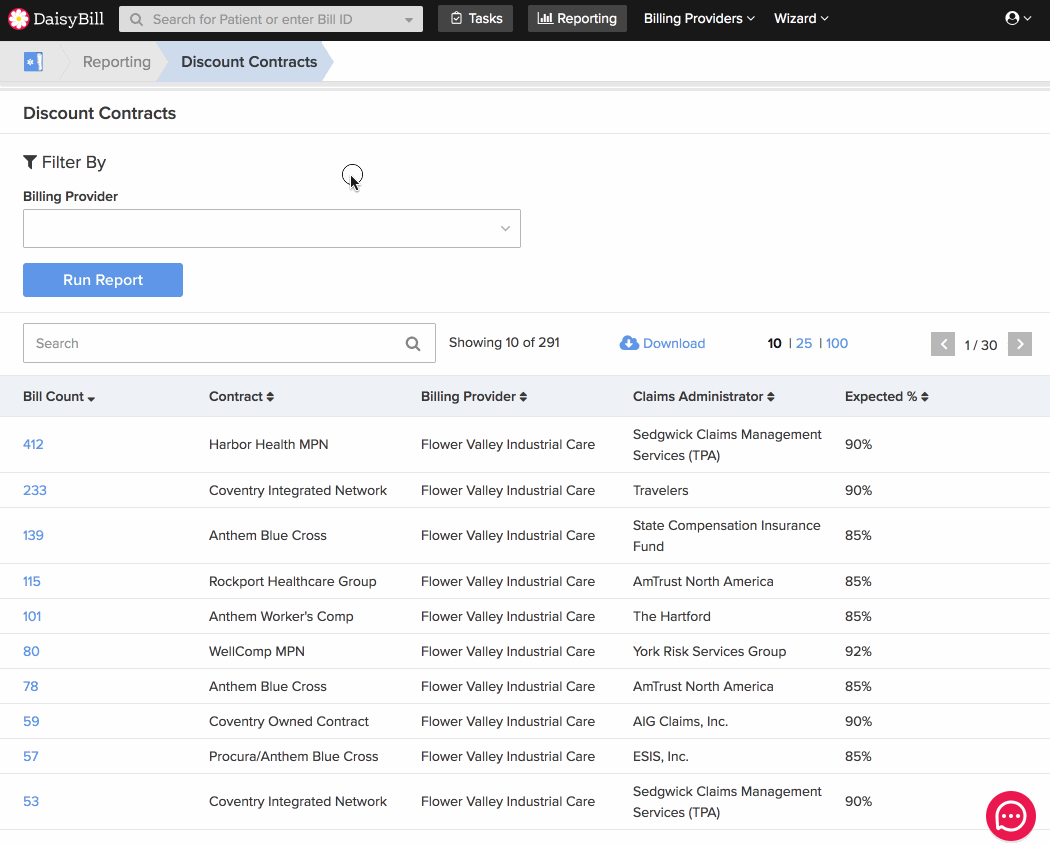This screenshot has width=1050, height=845.
Task: Click the Rockport Healthcare Group cell
Action: pos(293,581)
